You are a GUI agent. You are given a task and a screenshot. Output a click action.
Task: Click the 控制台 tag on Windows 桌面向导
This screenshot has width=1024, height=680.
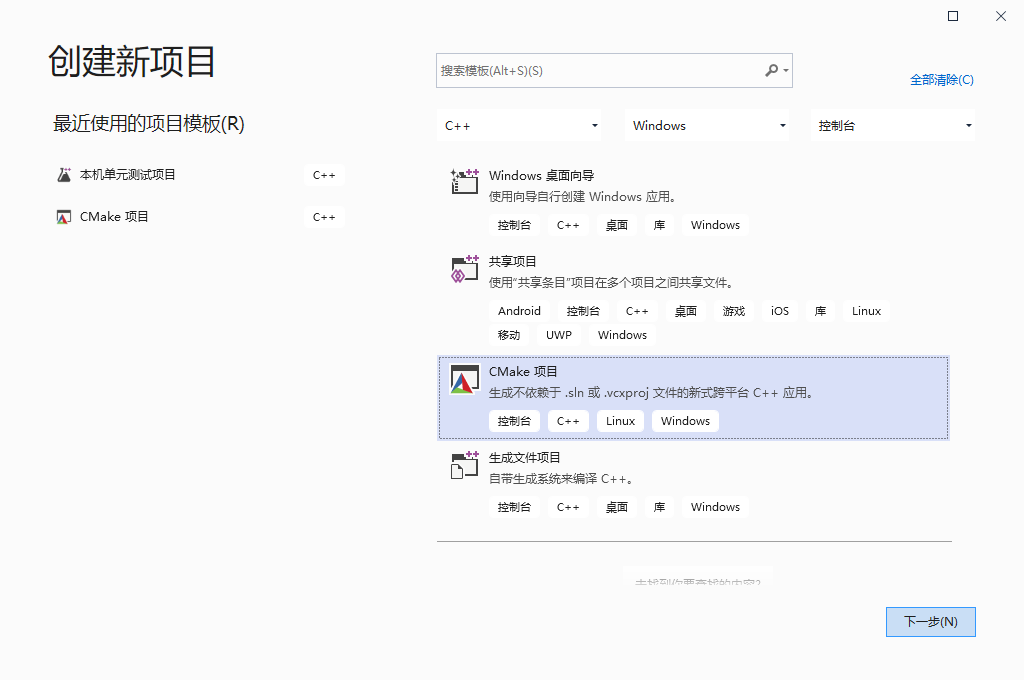coord(514,225)
